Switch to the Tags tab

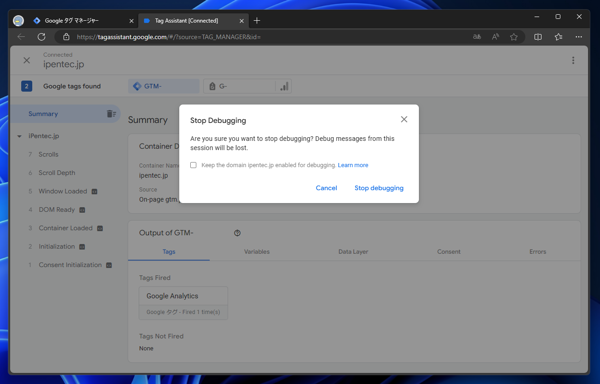169,252
